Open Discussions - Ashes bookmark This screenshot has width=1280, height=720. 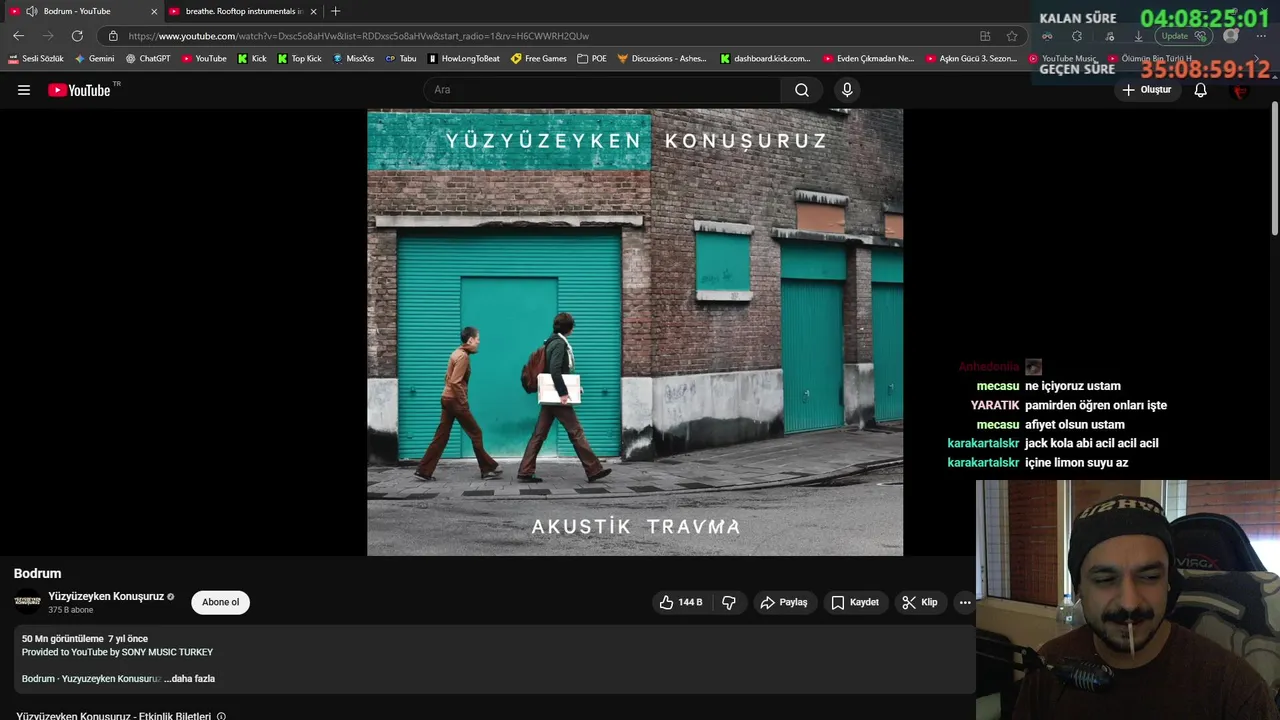click(x=662, y=59)
